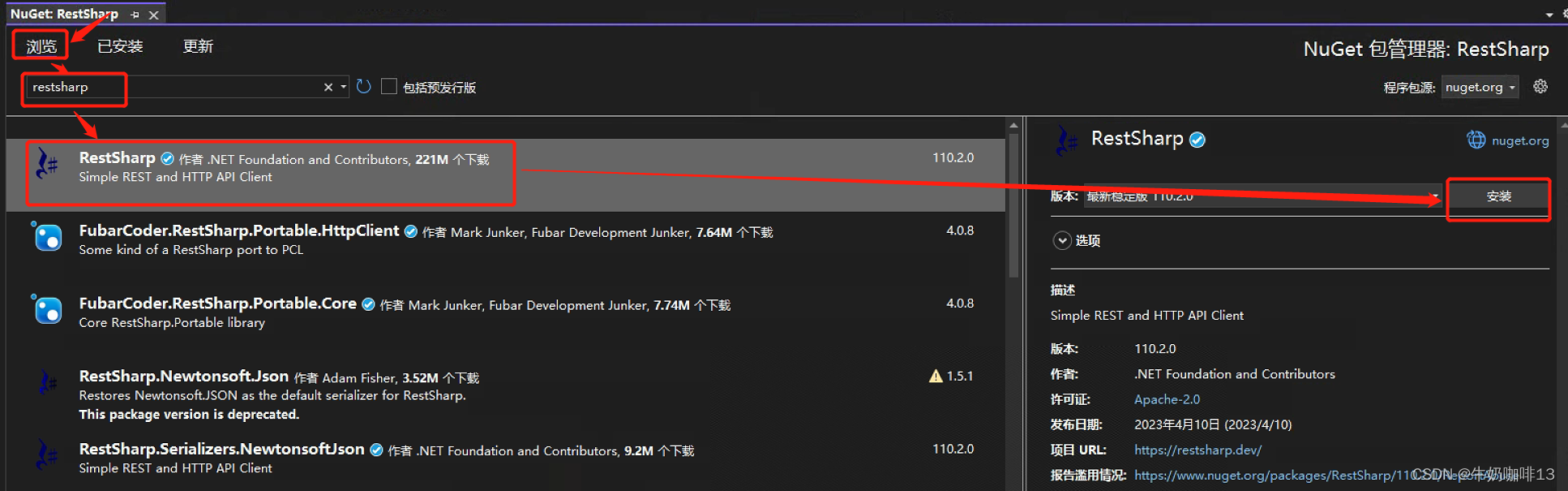
Task: Click the deprecated warning icon near 1.5.1
Action: [936, 376]
